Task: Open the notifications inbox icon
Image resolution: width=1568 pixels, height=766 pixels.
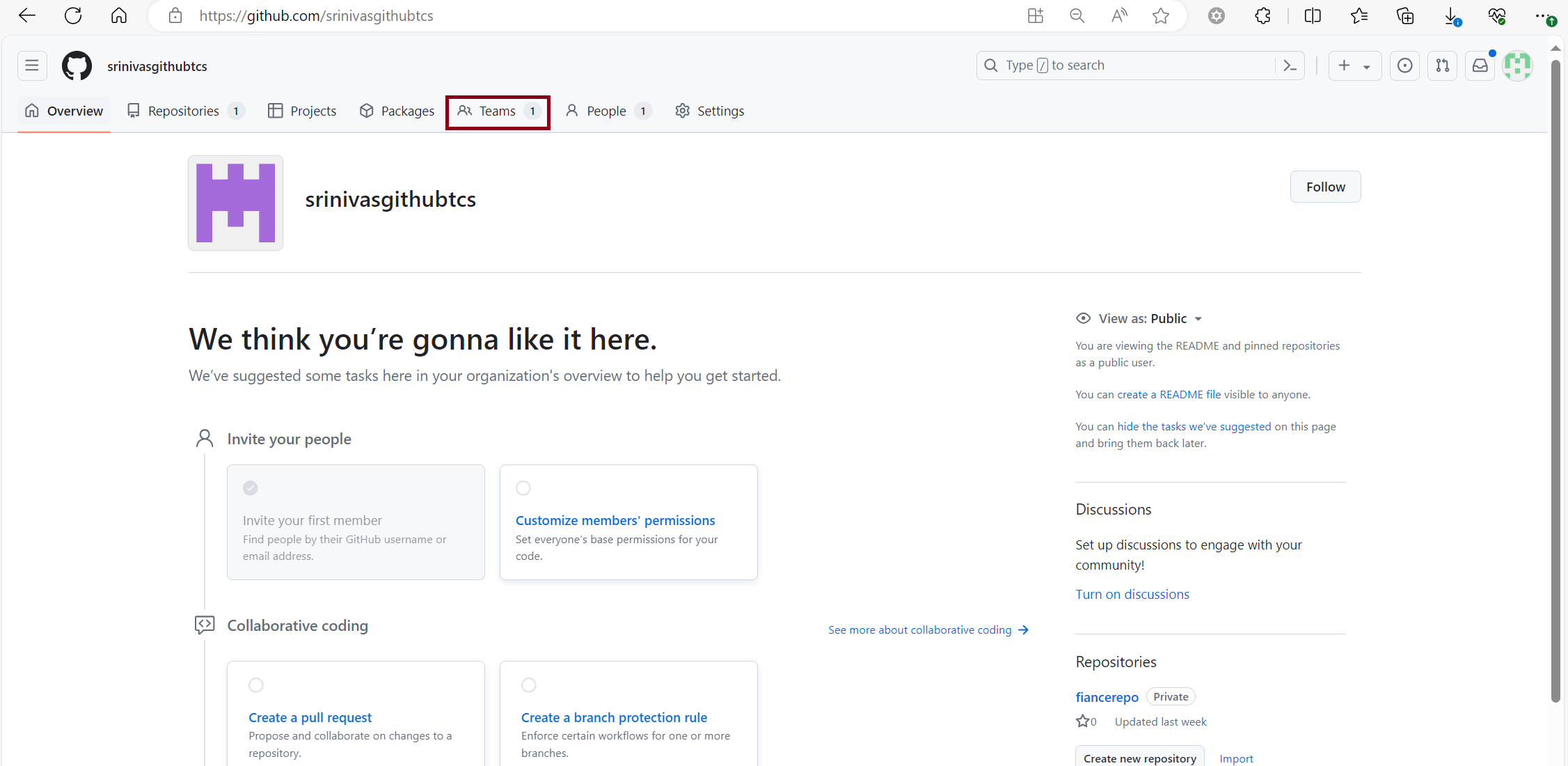Action: [1480, 65]
